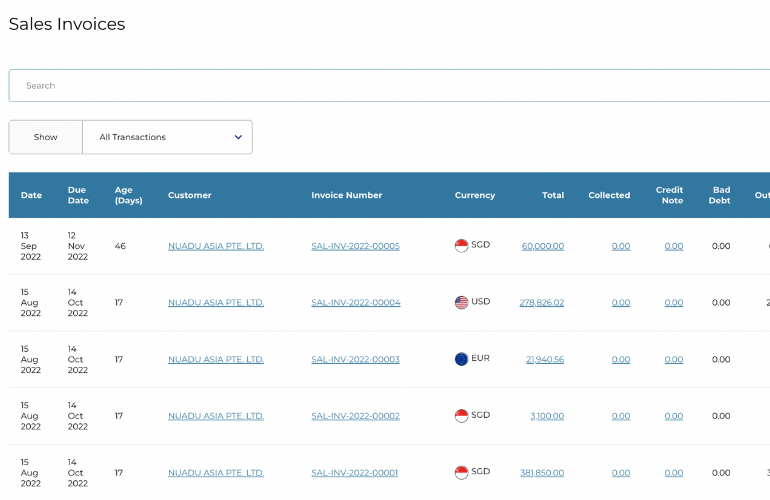770x500 pixels.
Task: Click the age value 46
Action: tap(120, 246)
